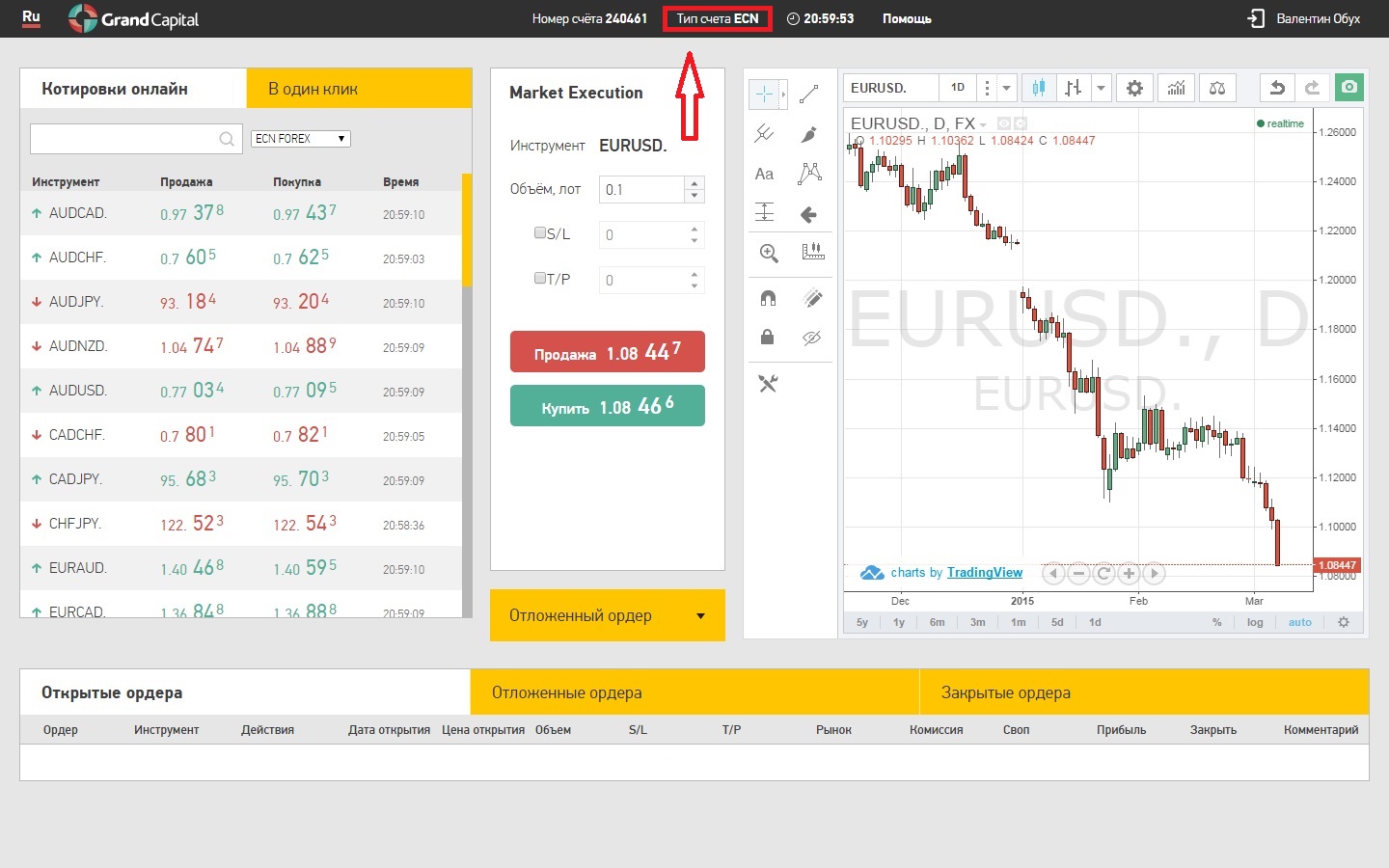Open the Закрытые ордера tab
This screenshot has width=1389, height=868.
tap(1143, 692)
